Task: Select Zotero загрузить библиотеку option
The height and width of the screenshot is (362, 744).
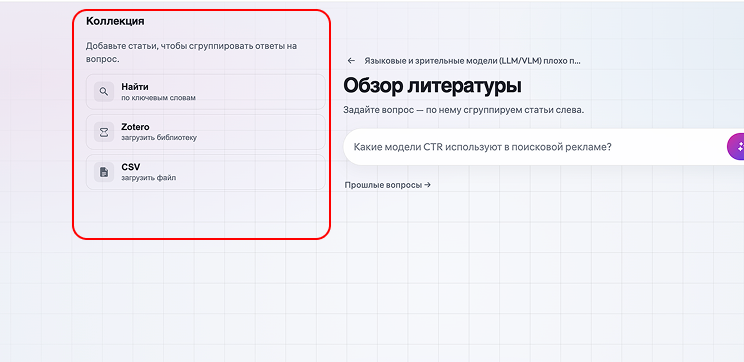Action: (x=205, y=132)
